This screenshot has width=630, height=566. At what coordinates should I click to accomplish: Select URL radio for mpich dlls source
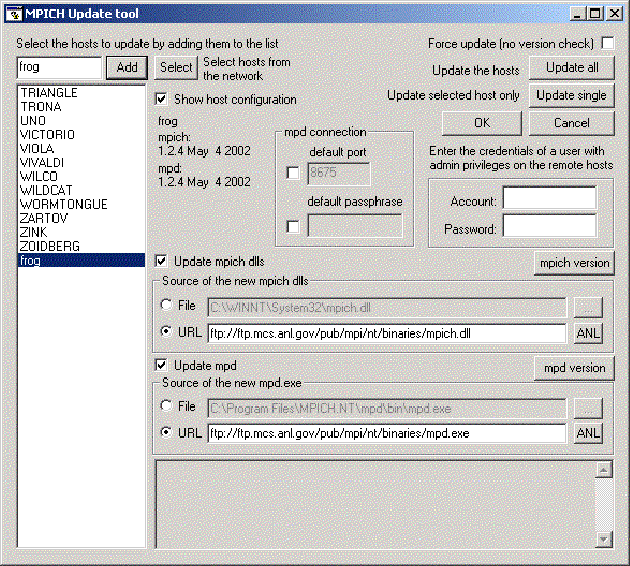[x=166, y=332]
